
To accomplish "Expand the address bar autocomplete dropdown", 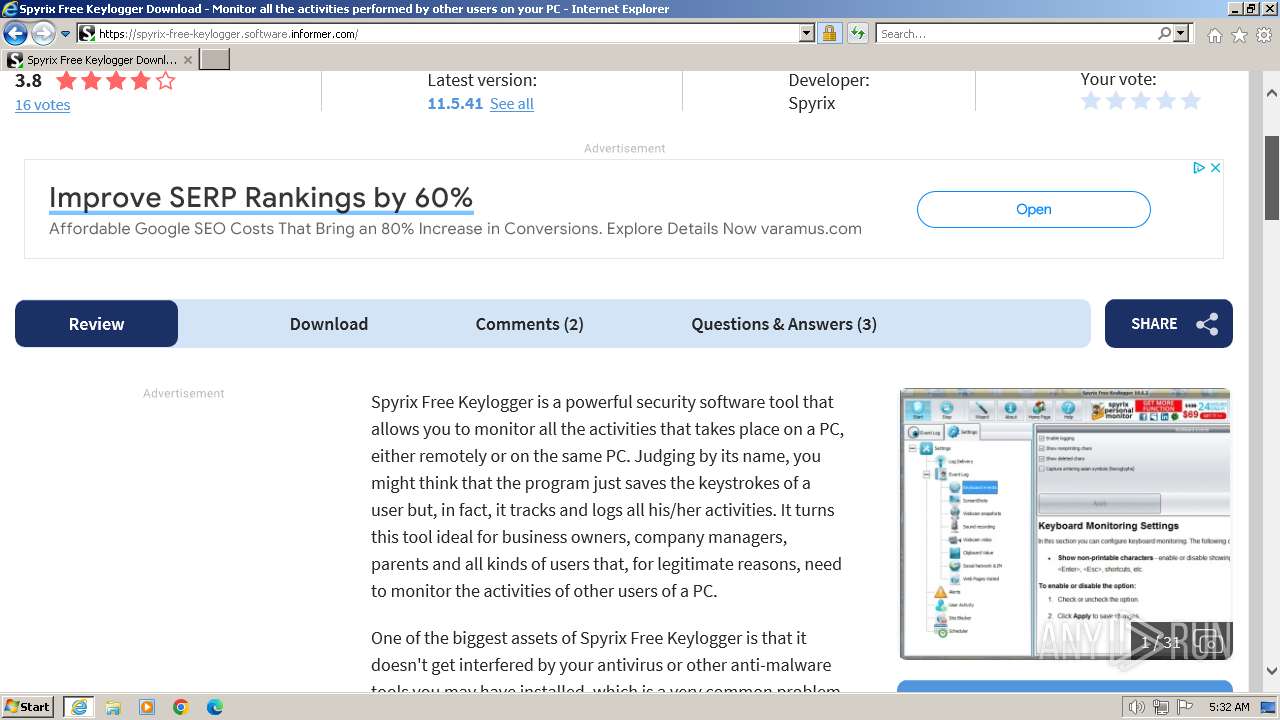I will point(807,33).
